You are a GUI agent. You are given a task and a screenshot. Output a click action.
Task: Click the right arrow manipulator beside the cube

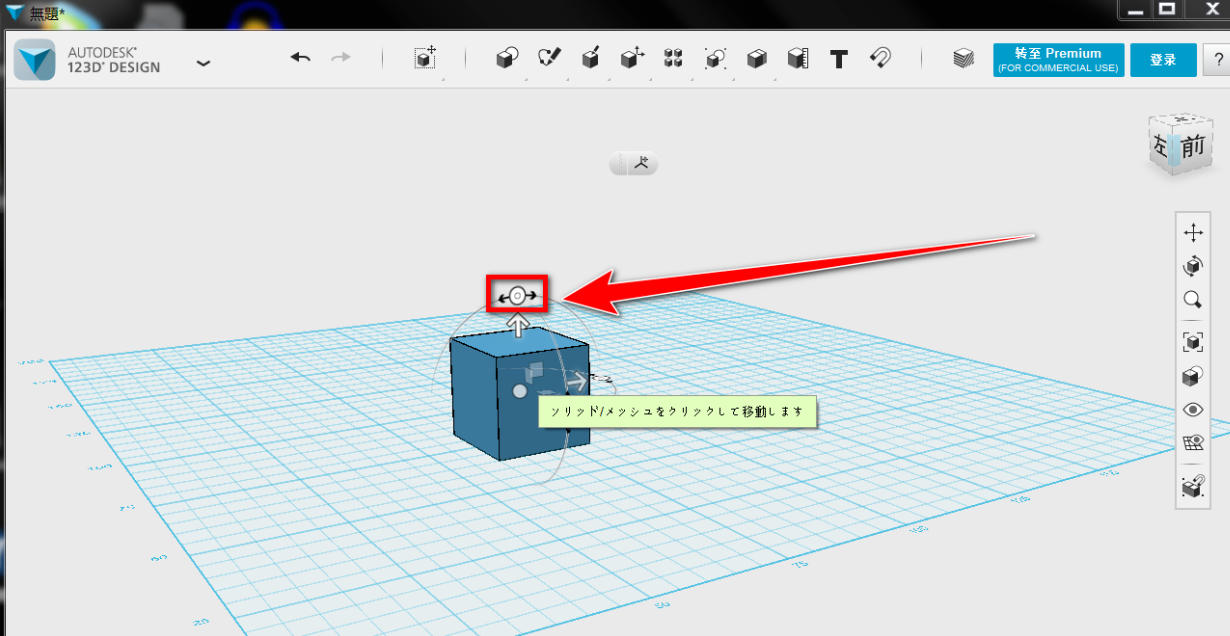point(577,382)
